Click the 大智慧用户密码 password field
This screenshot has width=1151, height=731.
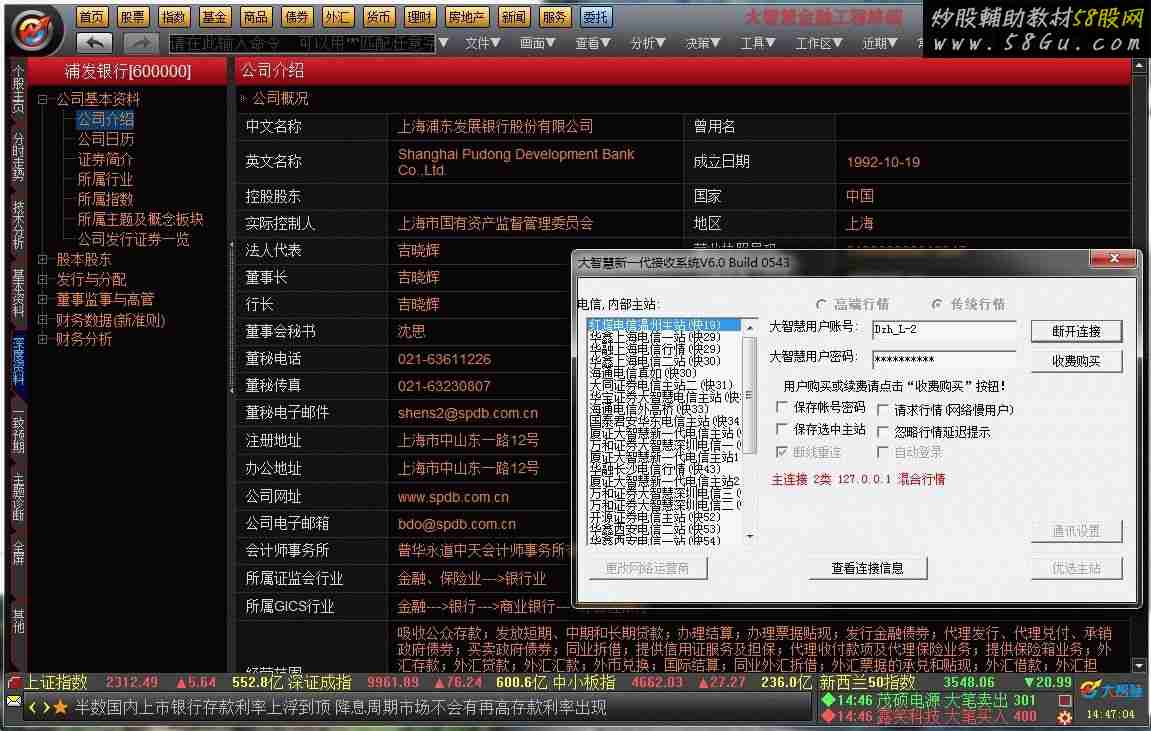tap(943, 359)
